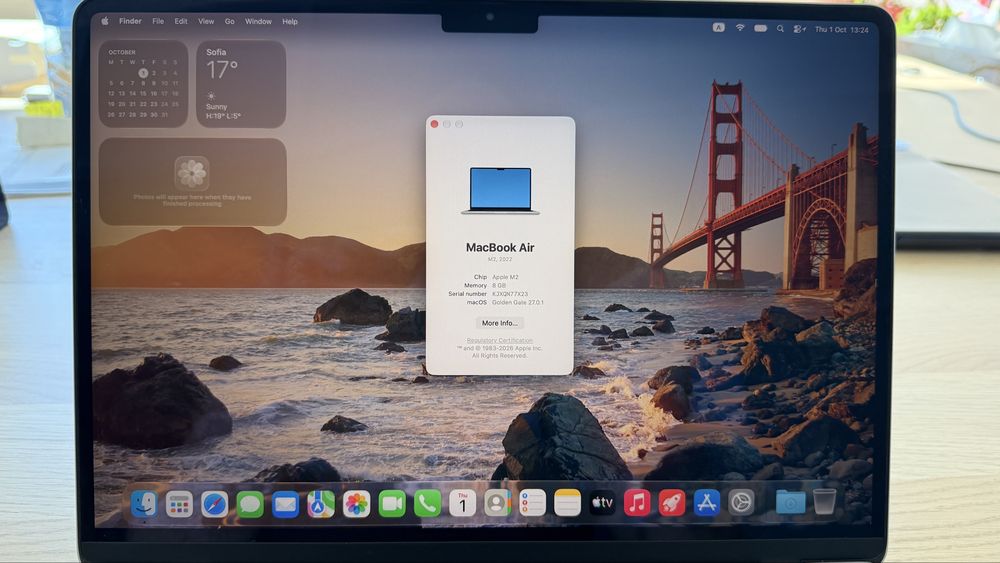Click More Info… button

point(499,323)
